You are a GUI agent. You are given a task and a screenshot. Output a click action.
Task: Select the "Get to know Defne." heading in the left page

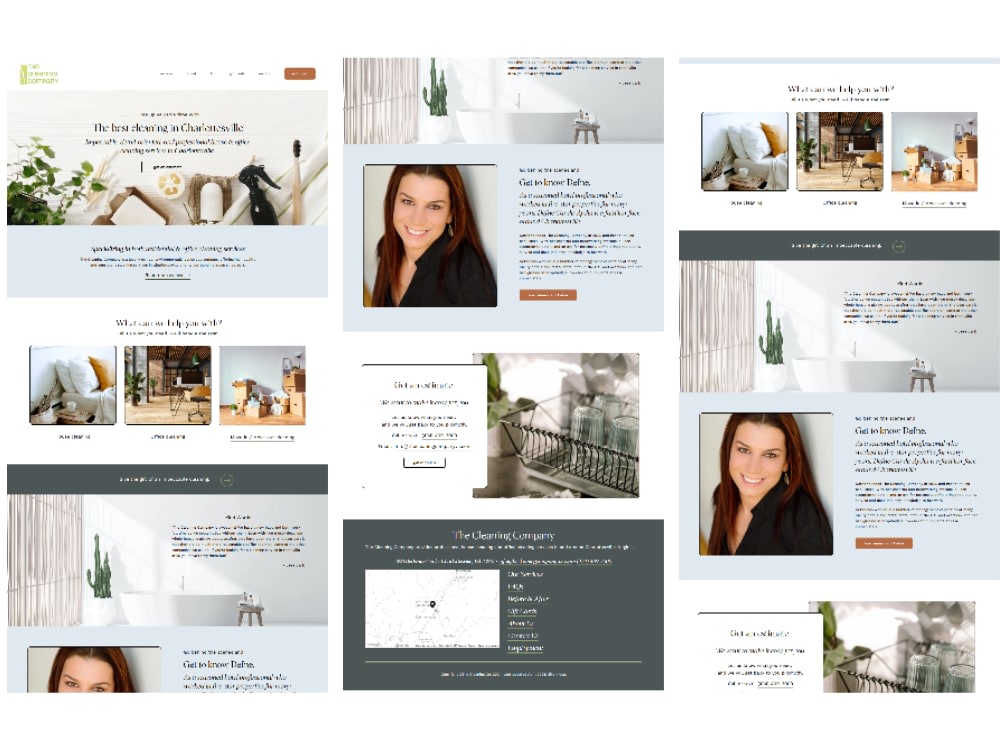(x=219, y=664)
